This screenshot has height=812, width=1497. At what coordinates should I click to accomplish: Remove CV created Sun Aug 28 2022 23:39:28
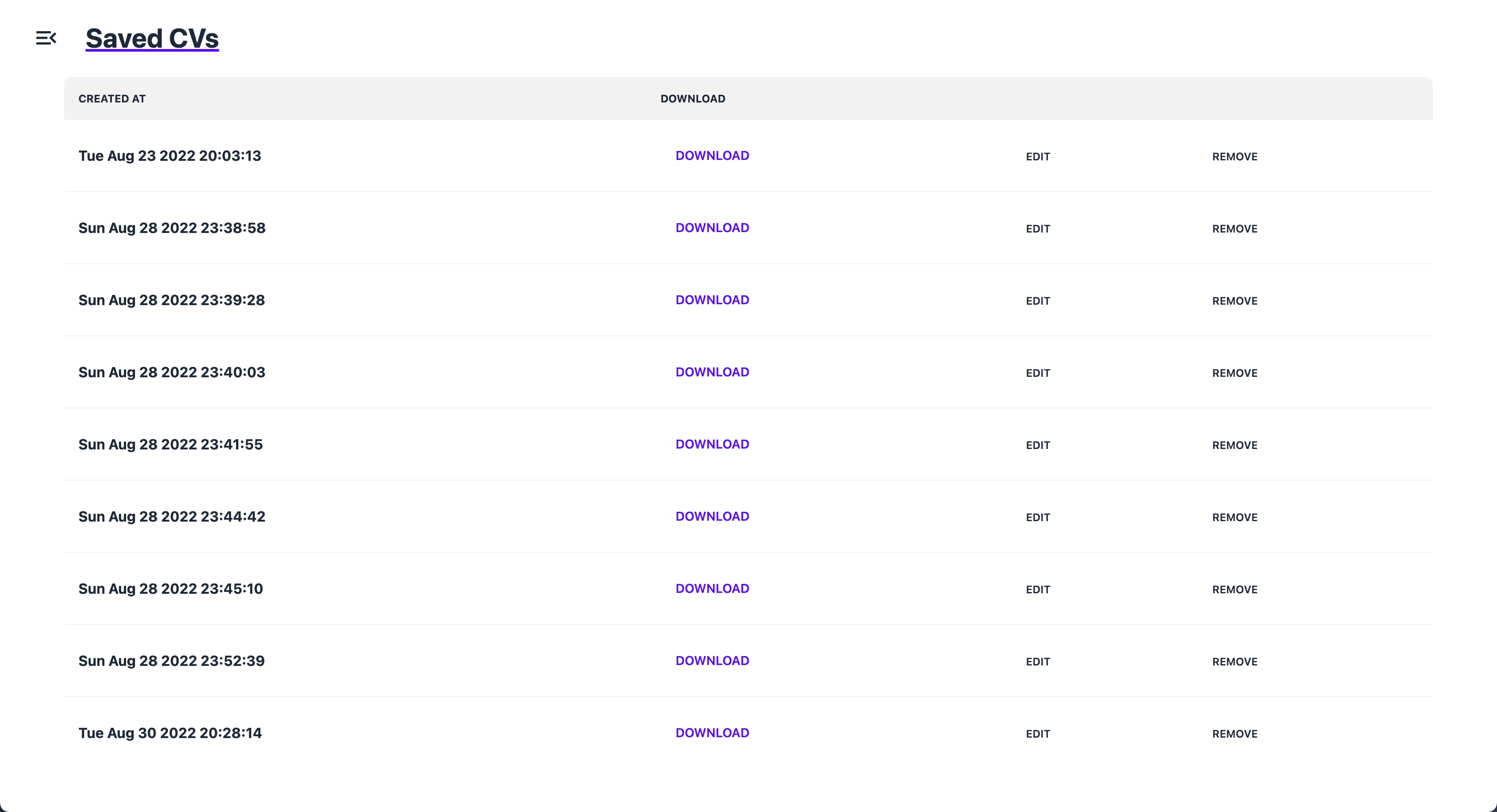tap(1234, 301)
